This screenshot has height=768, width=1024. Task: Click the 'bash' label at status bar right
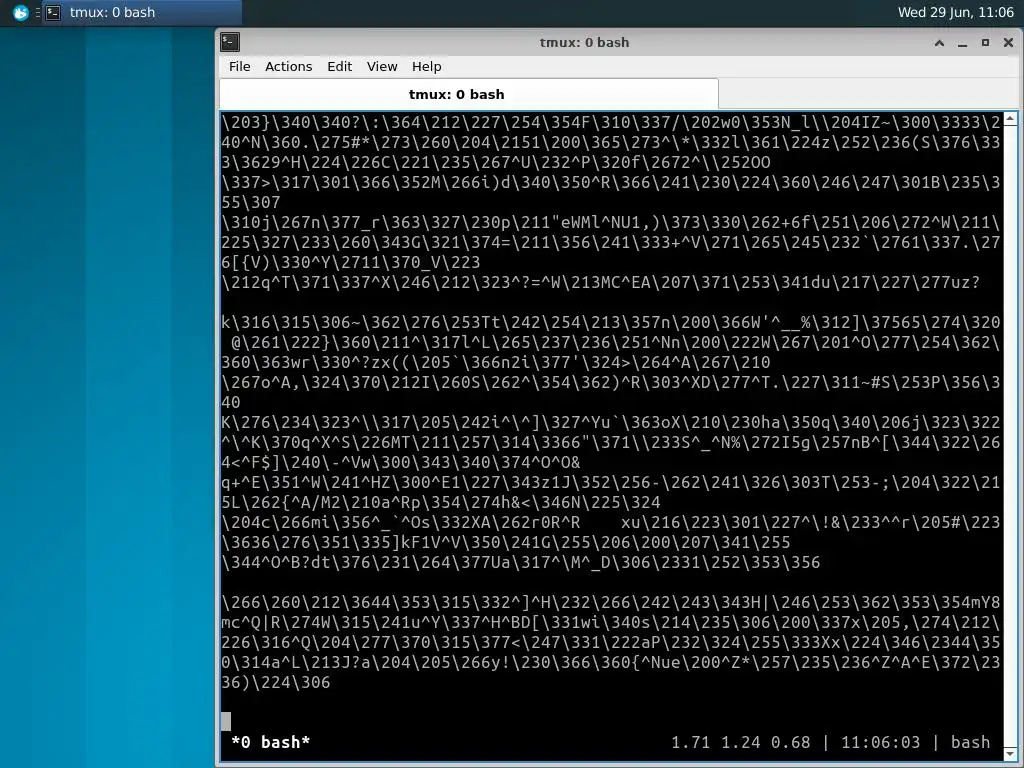coord(970,742)
